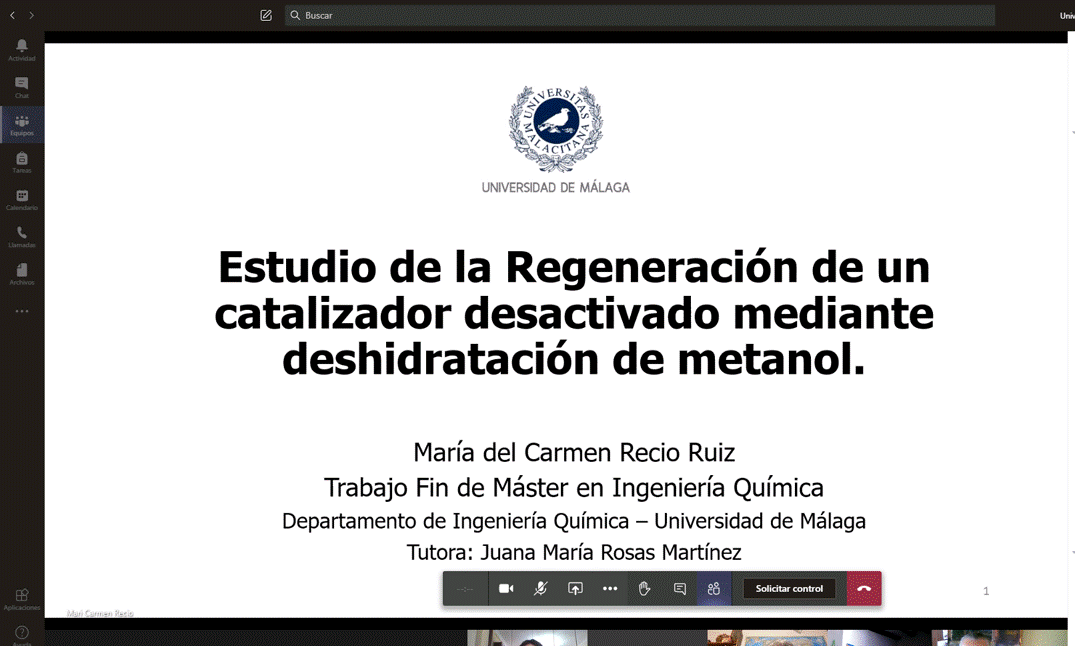Click the search magnifier icon
Viewport: 1075px width, 646px height.
(x=295, y=15)
